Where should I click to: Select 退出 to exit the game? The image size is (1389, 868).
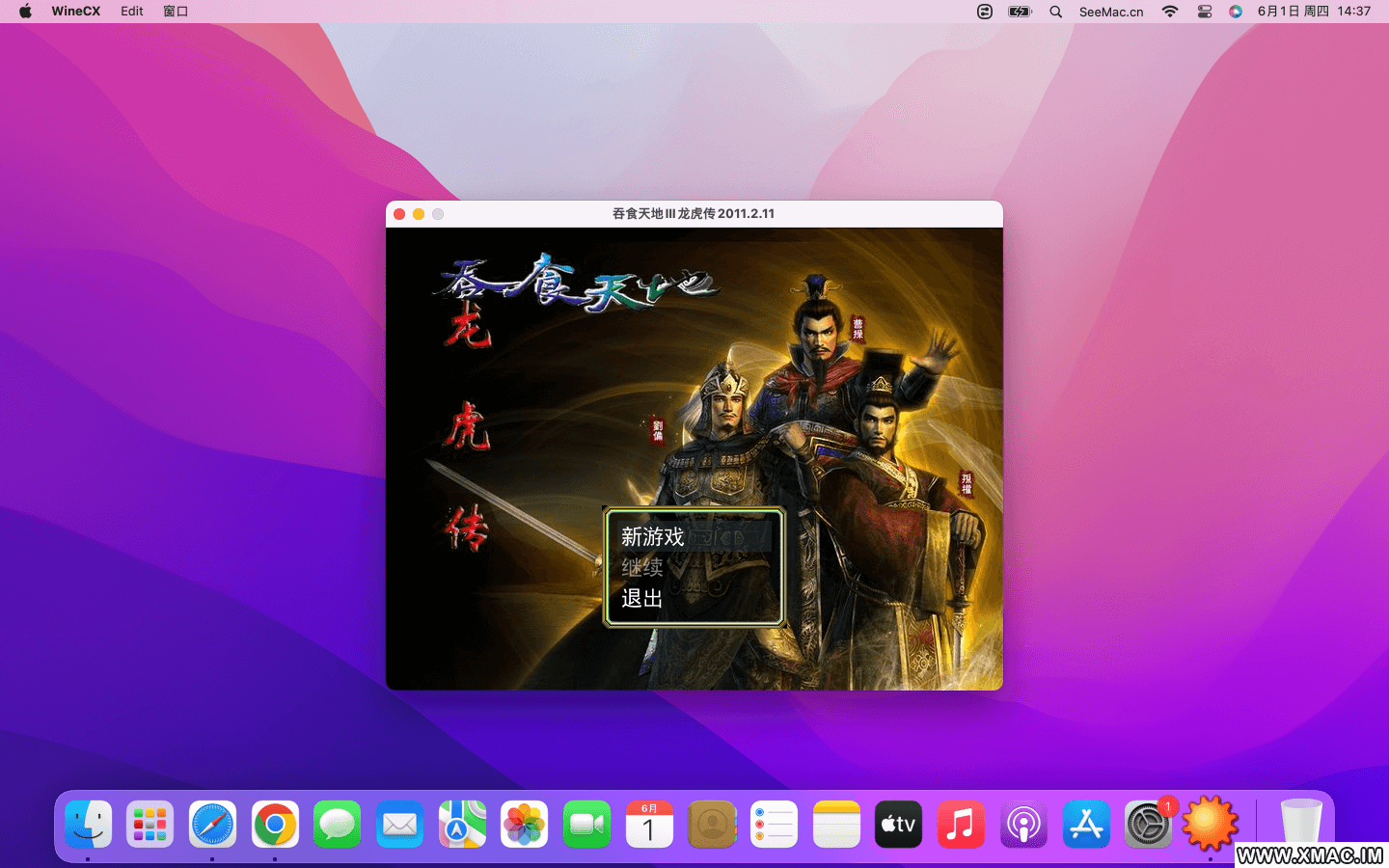pos(642,599)
